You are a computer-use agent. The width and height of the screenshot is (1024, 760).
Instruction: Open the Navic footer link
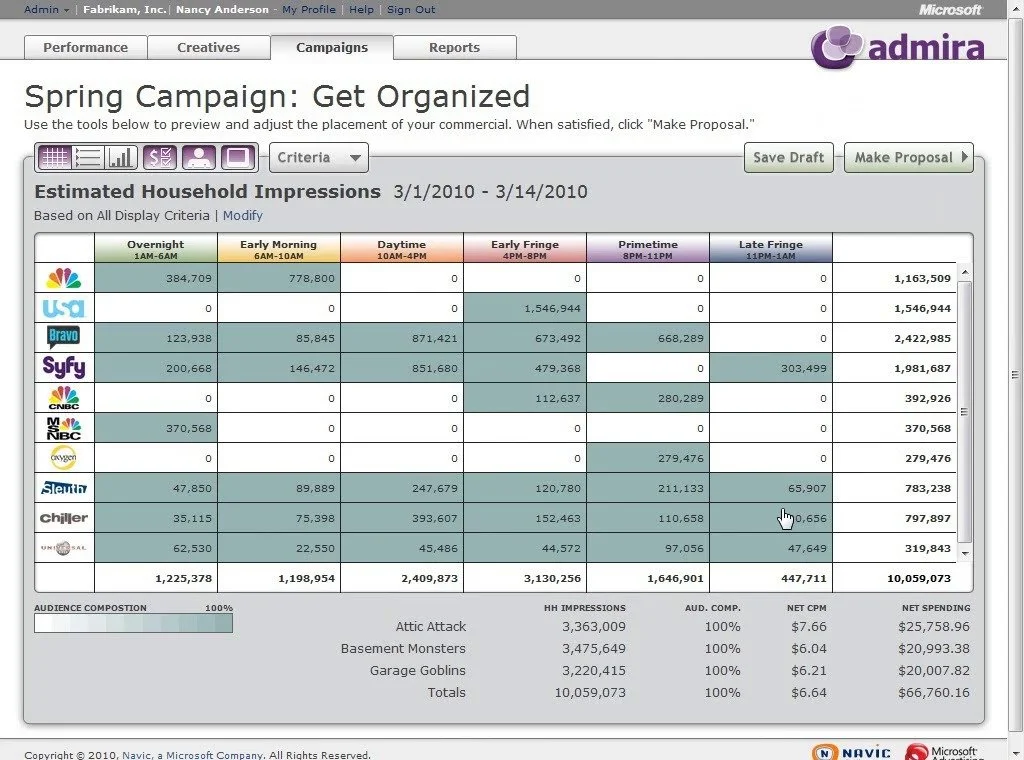point(136,755)
